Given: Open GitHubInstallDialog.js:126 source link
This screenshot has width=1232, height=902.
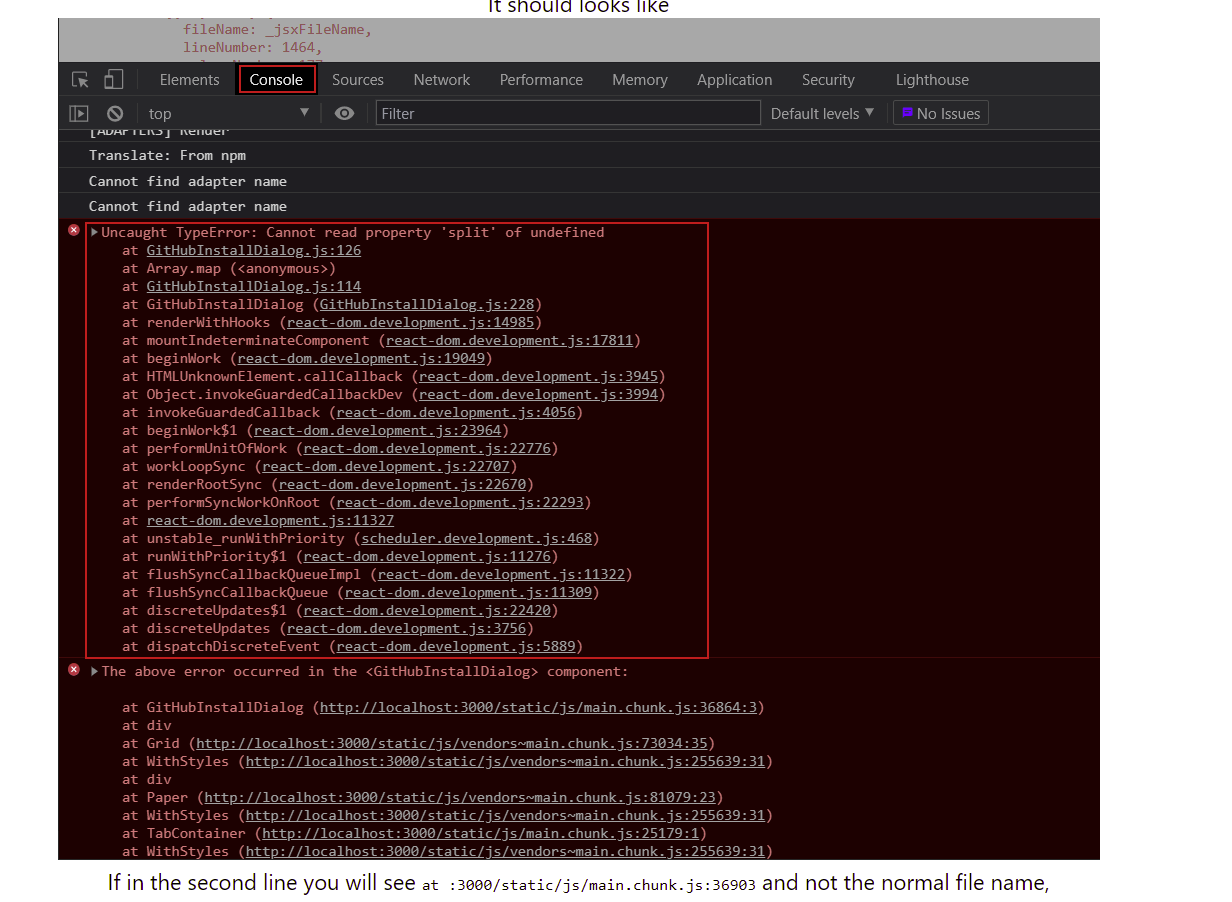Looking at the screenshot, I should pyautogui.click(x=253, y=250).
